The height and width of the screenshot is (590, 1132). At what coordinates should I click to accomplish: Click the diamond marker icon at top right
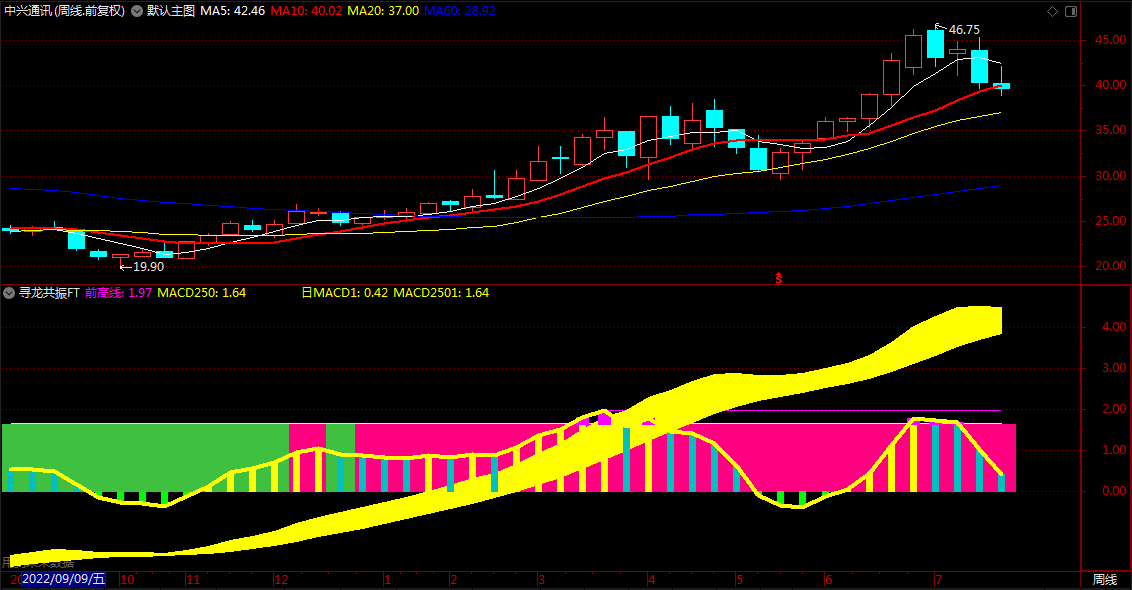[1053, 11]
